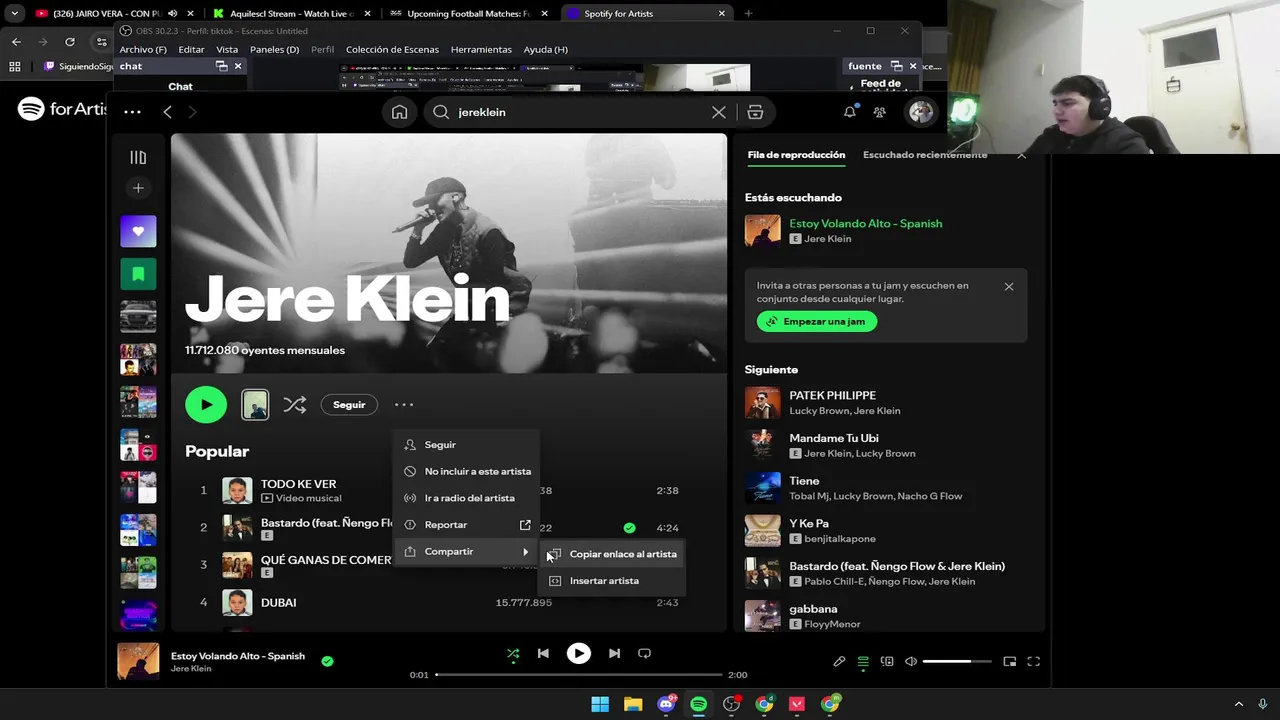This screenshot has width=1280, height=720.
Task: Click the bottom player play button
Action: click(x=578, y=653)
